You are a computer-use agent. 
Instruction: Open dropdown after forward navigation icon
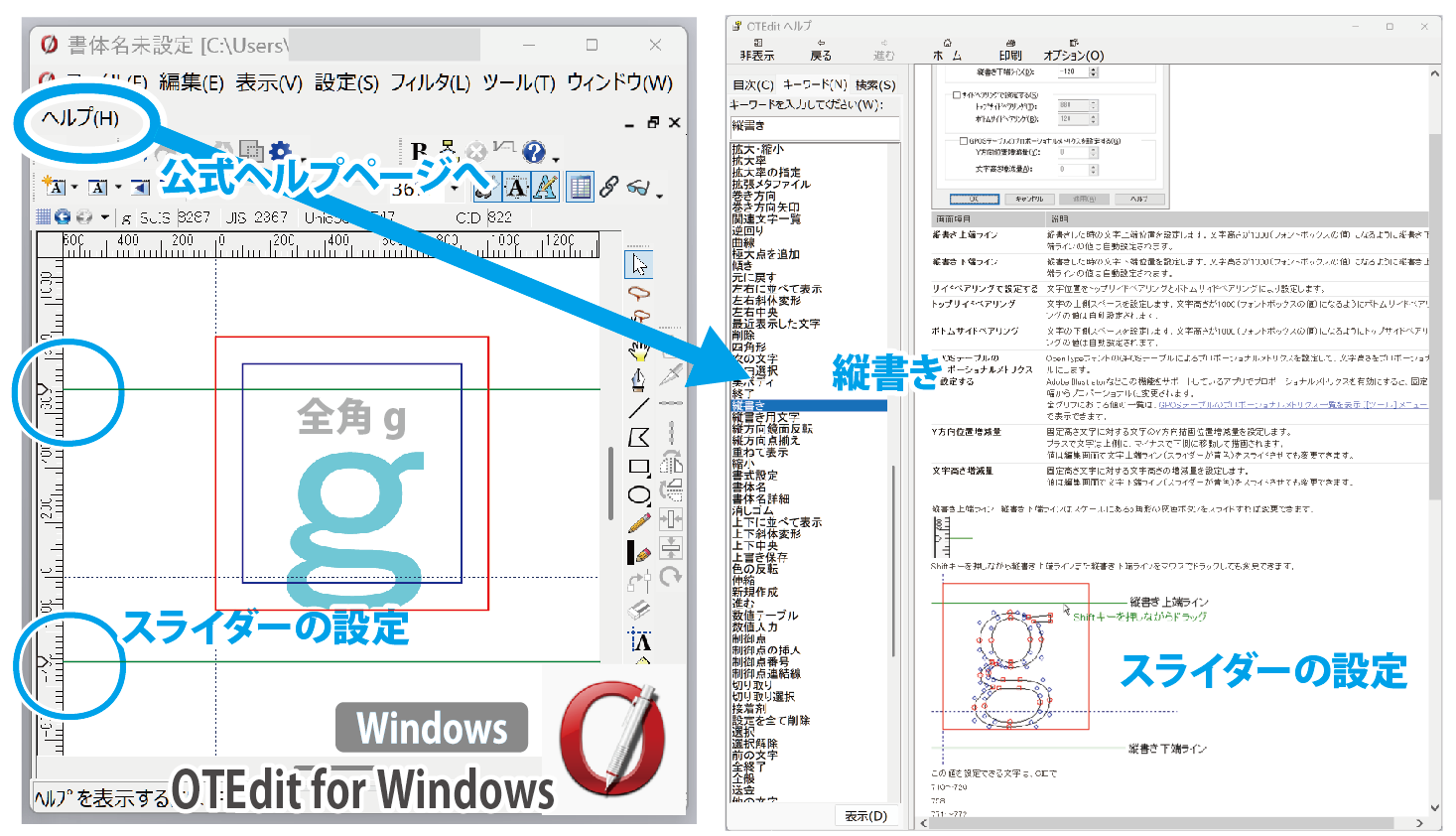point(104,216)
